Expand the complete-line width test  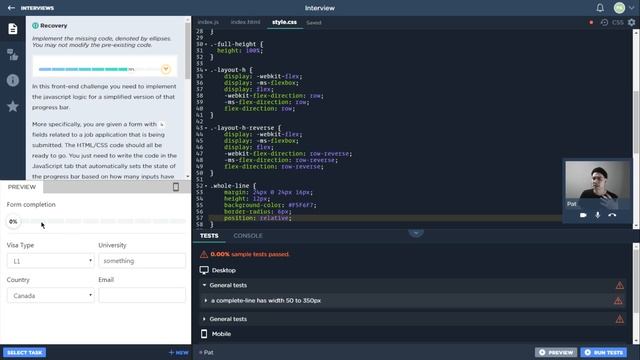(x=206, y=301)
